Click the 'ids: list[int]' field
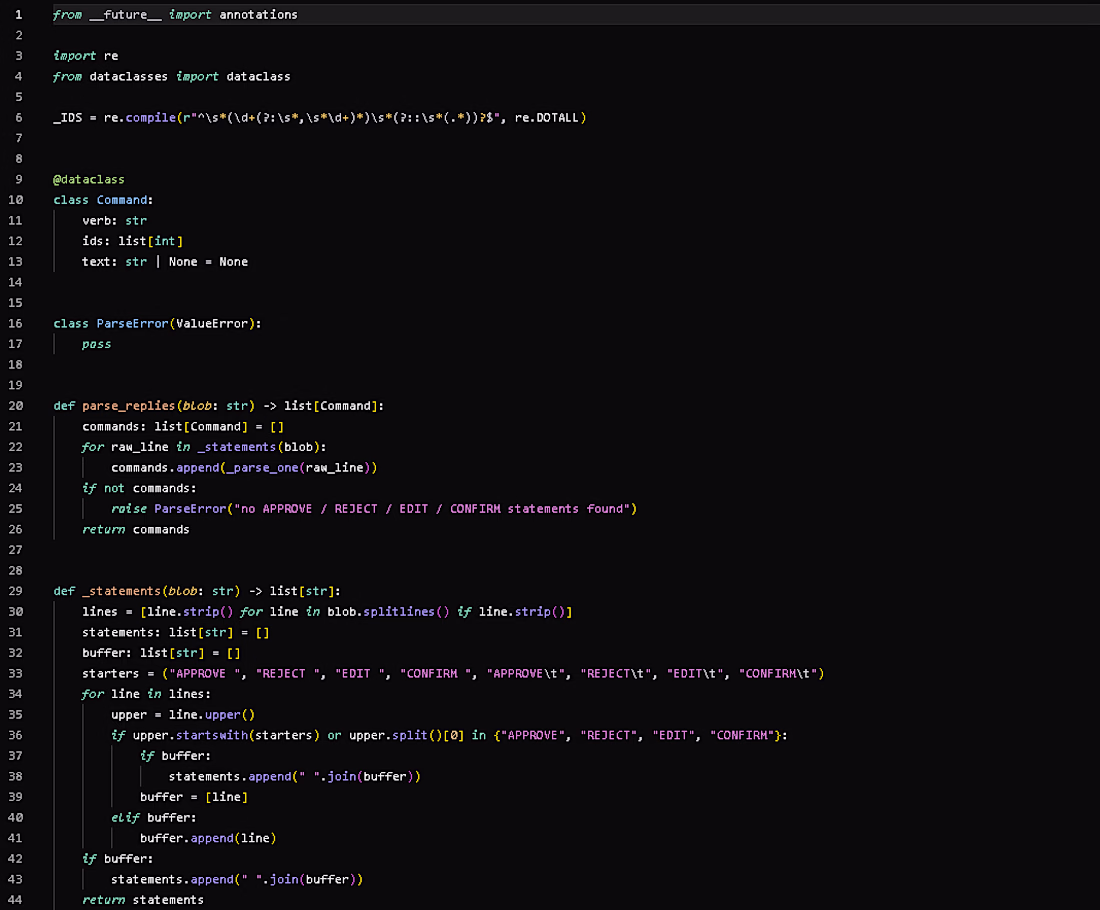Screen dimensions: 1100x910 pyautogui.click(x=133, y=241)
